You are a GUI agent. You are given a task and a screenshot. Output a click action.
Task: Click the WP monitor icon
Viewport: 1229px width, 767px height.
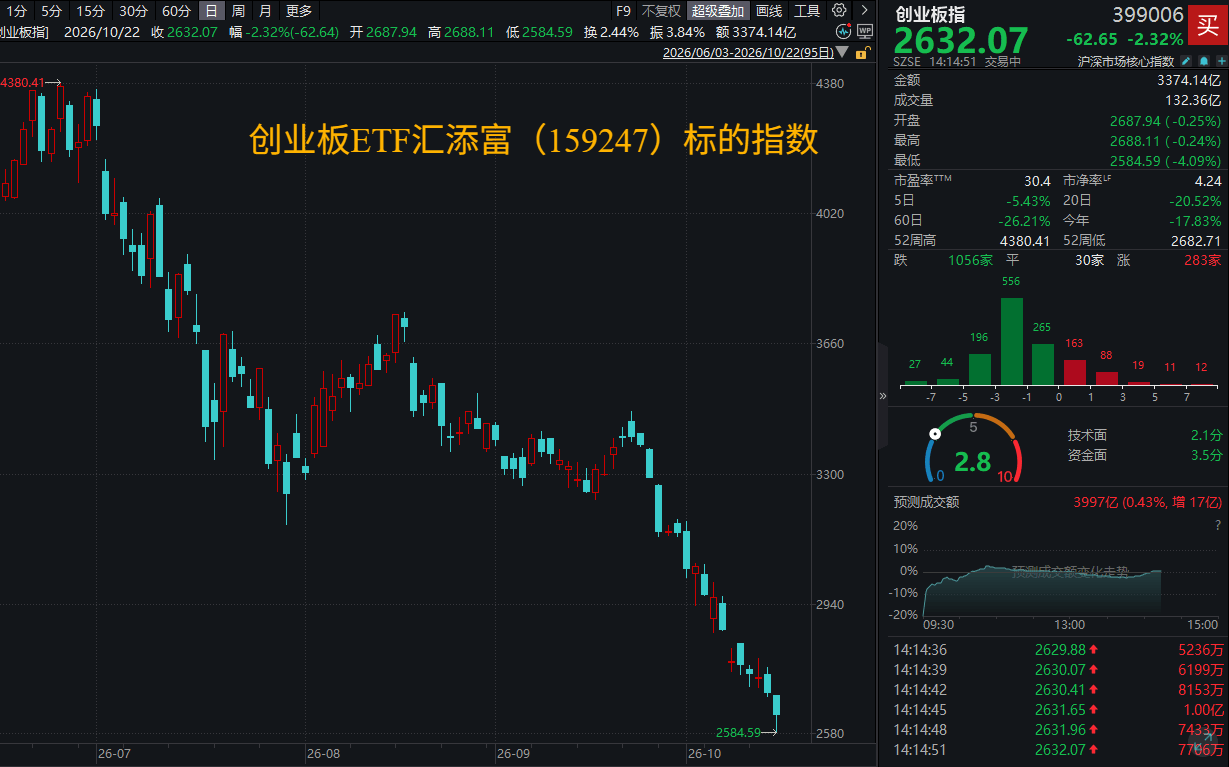pos(864,31)
